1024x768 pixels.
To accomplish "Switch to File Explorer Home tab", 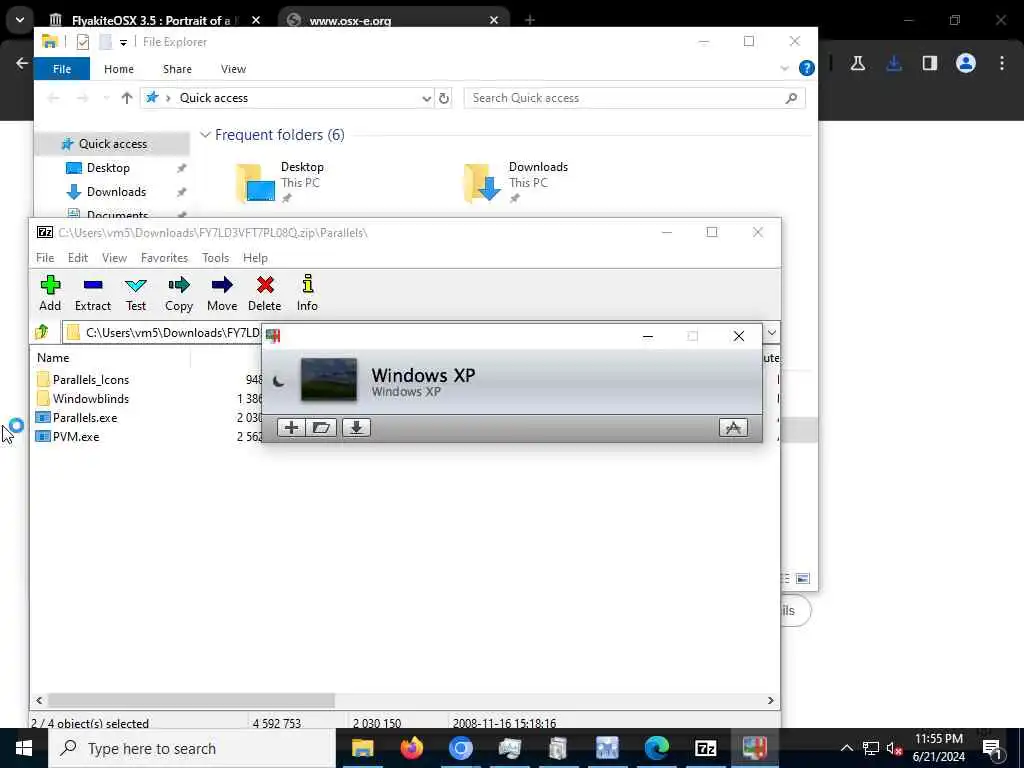I will point(119,69).
